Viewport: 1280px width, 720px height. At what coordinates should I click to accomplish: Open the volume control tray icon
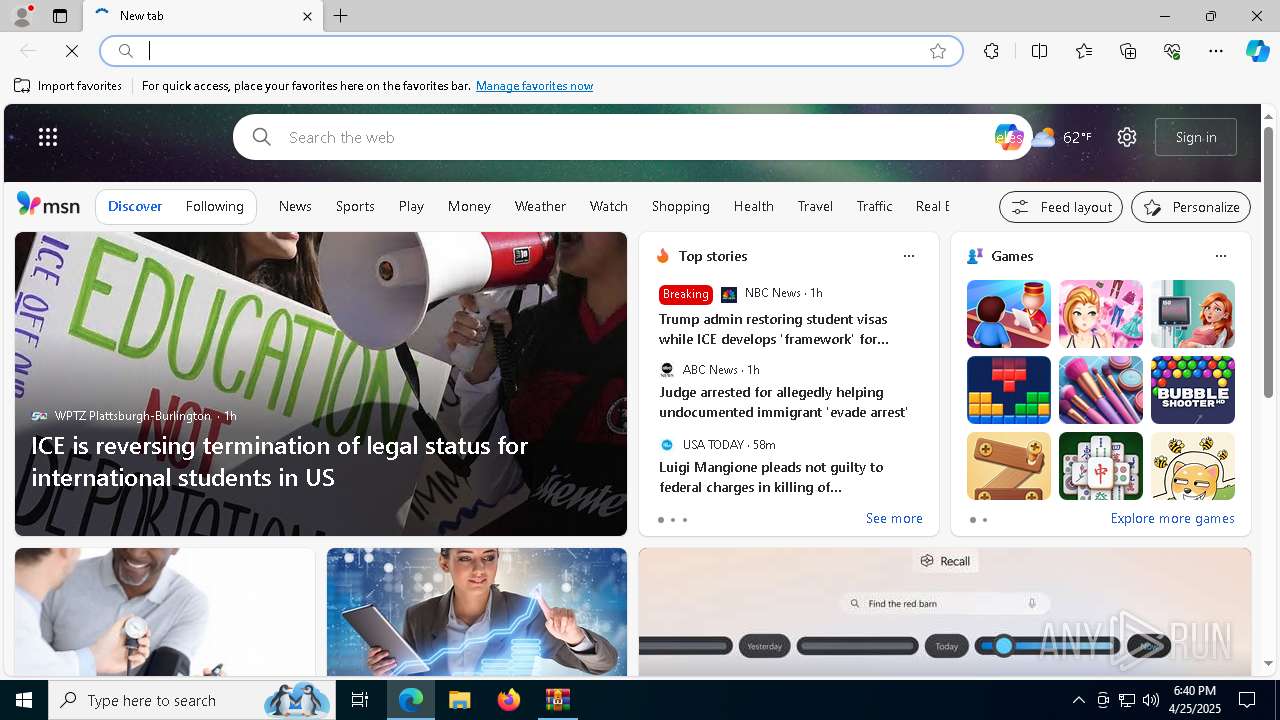pyautogui.click(x=1150, y=700)
